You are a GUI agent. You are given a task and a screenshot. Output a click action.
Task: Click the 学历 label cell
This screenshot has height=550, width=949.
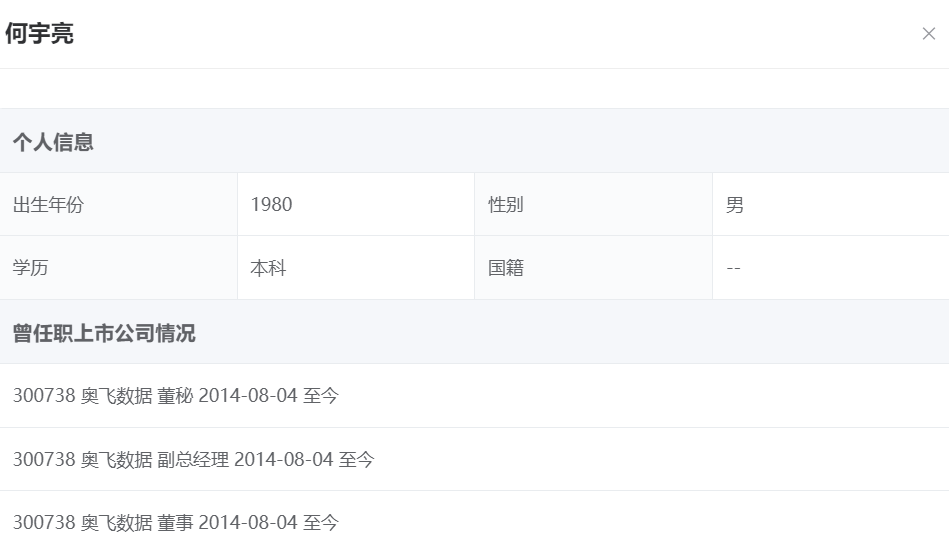30,268
